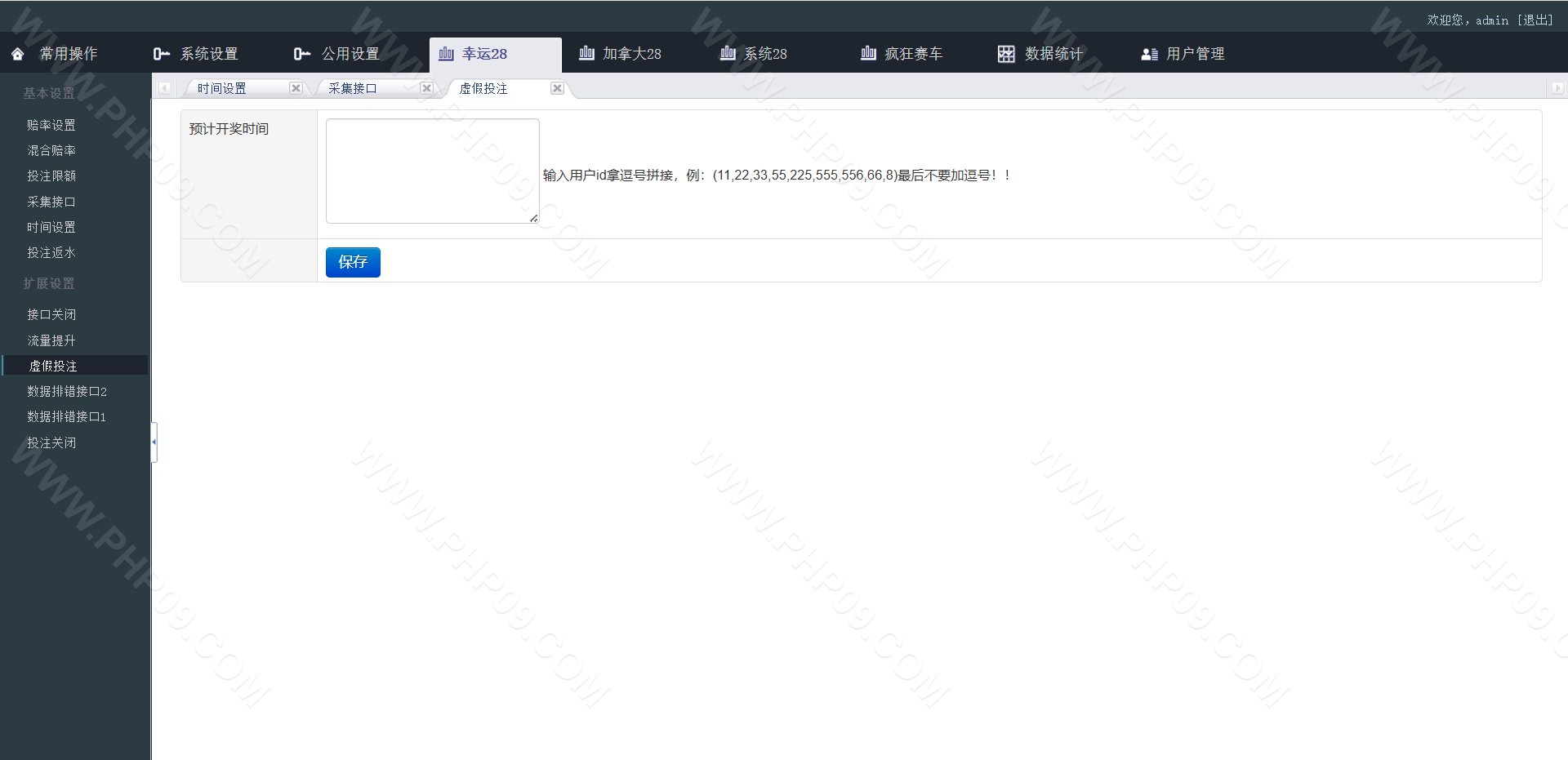Click the key icon next to 公用设置
Screen dimensions: 1568x760
pyautogui.click(x=302, y=54)
